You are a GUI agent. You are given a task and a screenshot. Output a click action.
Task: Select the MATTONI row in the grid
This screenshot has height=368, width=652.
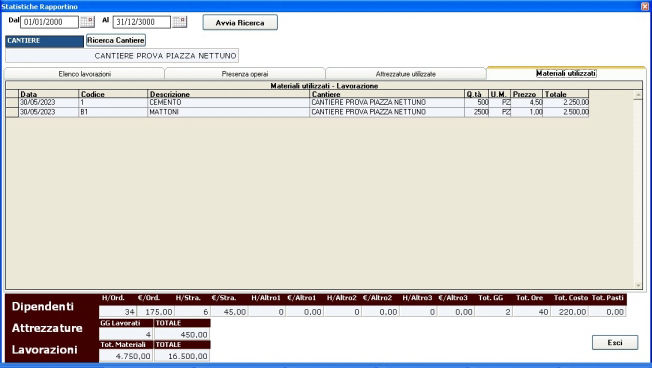tap(304, 112)
